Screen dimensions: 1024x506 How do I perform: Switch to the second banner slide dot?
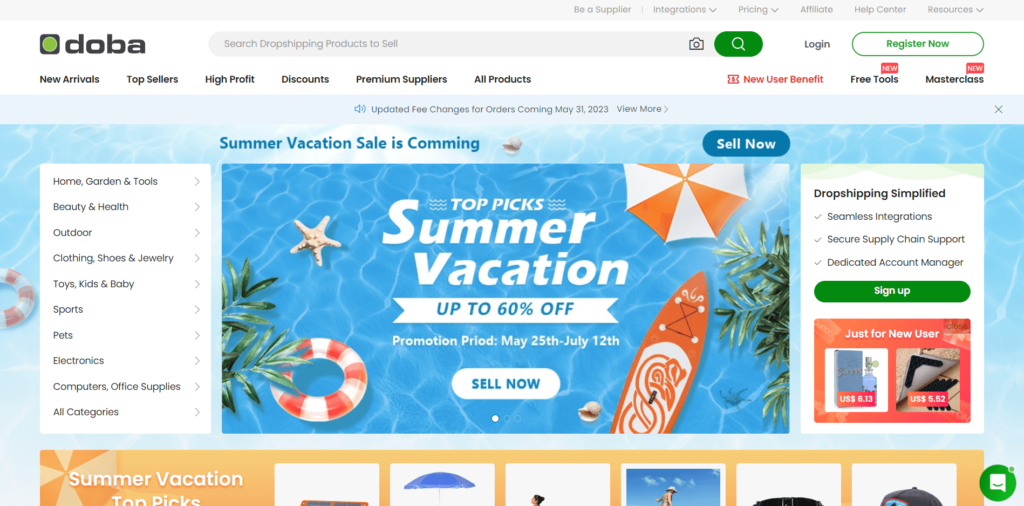tap(506, 418)
